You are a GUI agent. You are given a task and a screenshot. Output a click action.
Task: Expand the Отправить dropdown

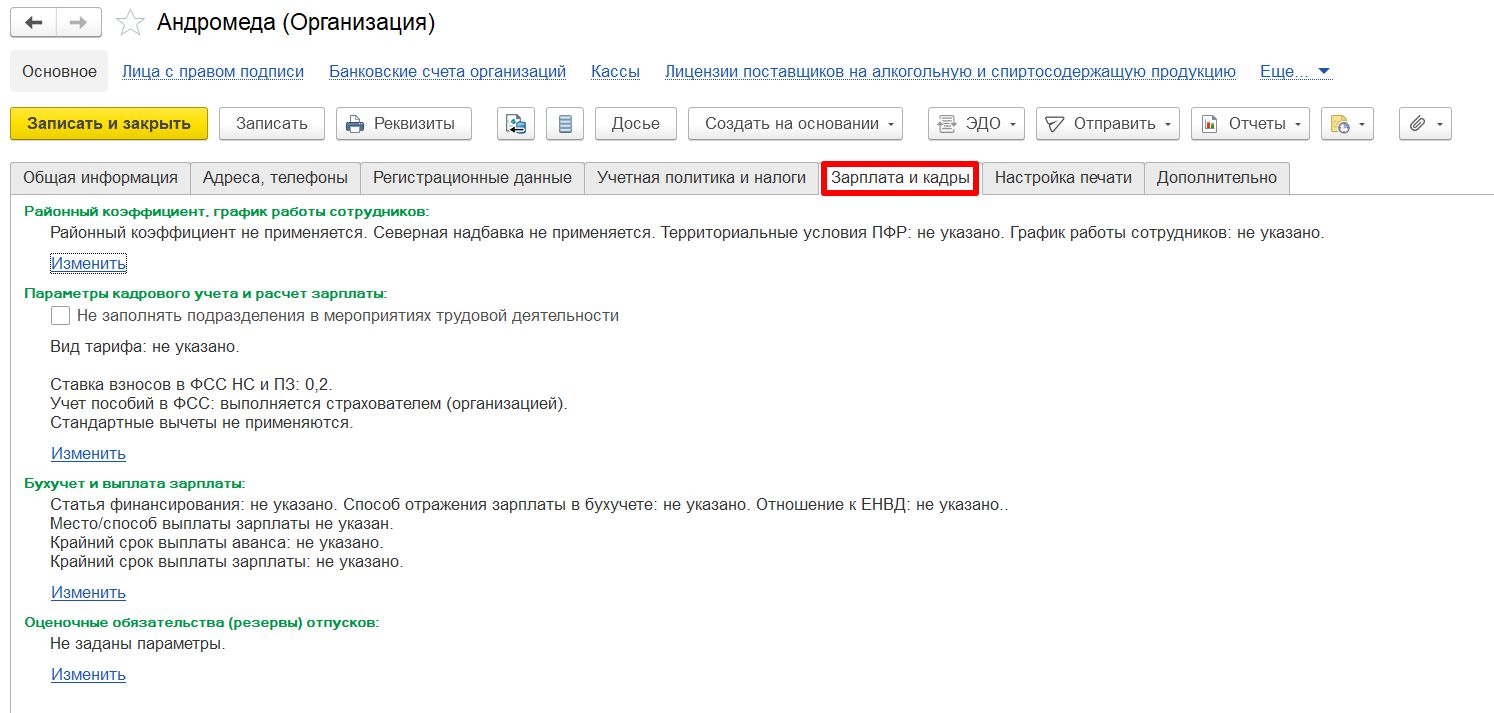[x=1107, y=124]
